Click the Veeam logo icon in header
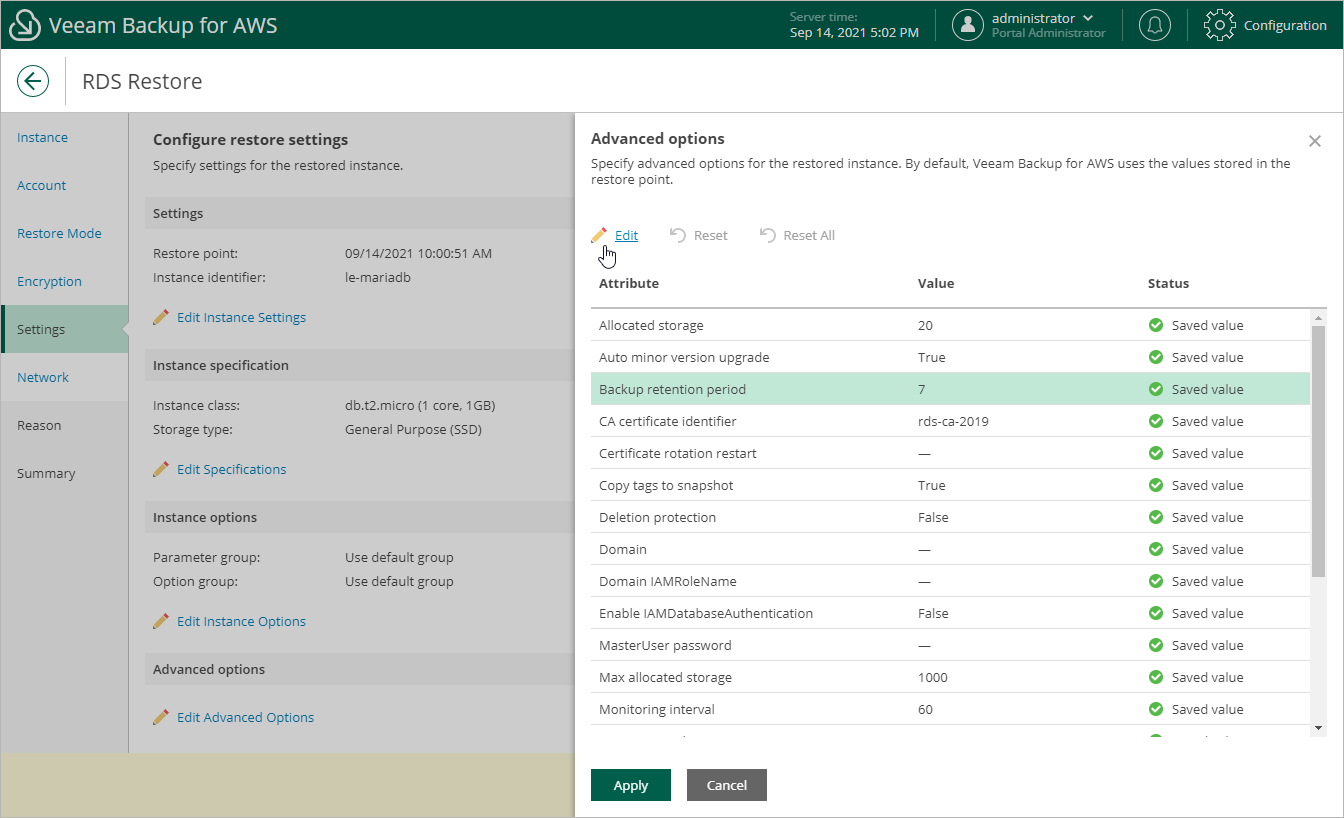1344x818 pixels. click(24, 25)
